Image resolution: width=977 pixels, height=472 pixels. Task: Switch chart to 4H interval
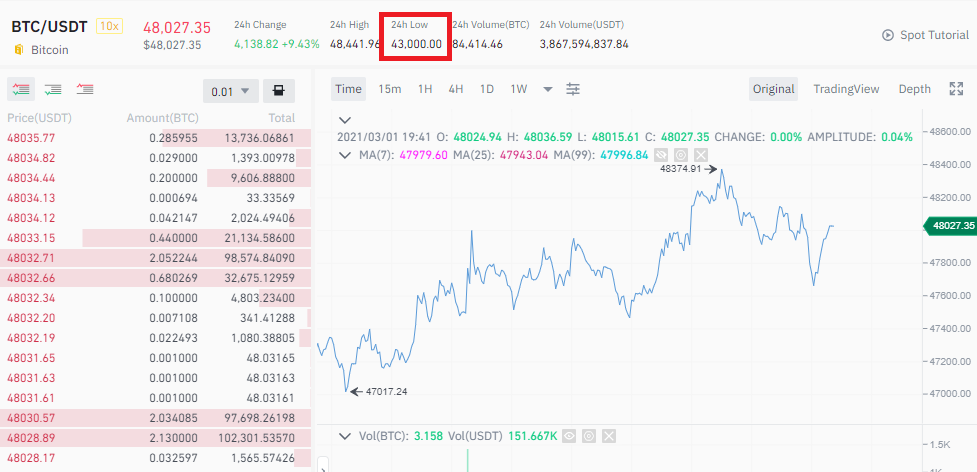point(455,89)
